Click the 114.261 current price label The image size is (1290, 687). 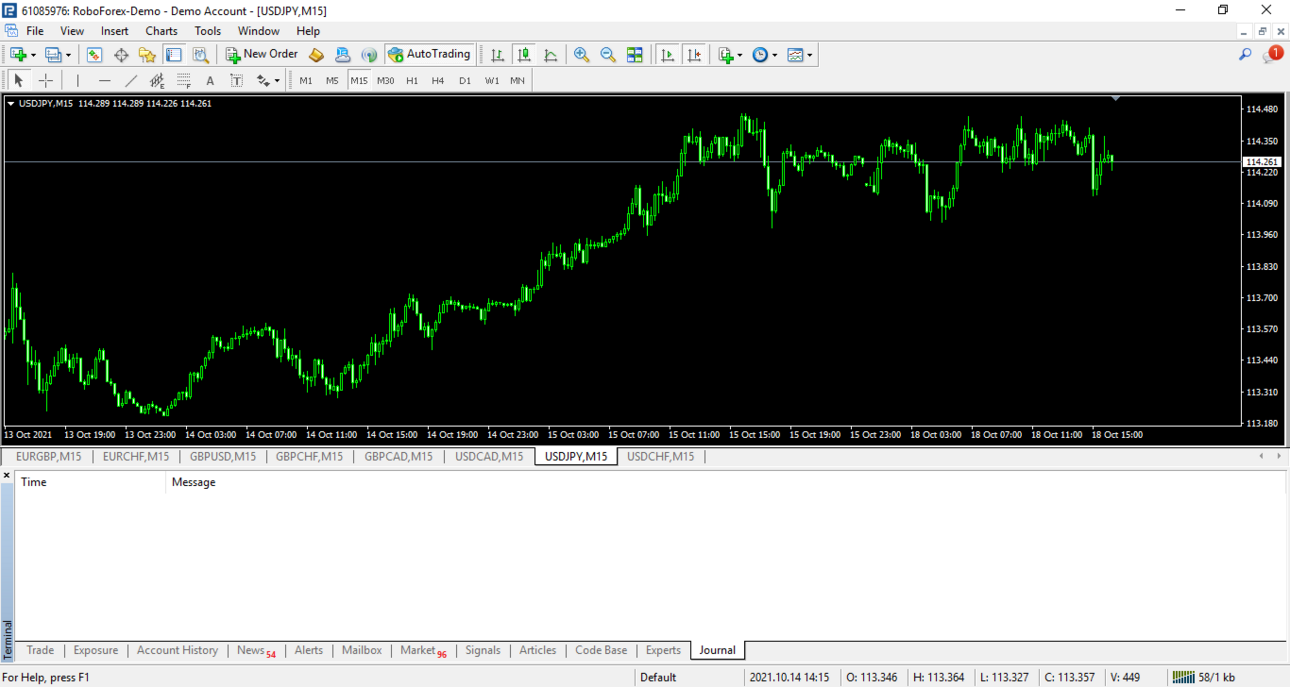1261,162
